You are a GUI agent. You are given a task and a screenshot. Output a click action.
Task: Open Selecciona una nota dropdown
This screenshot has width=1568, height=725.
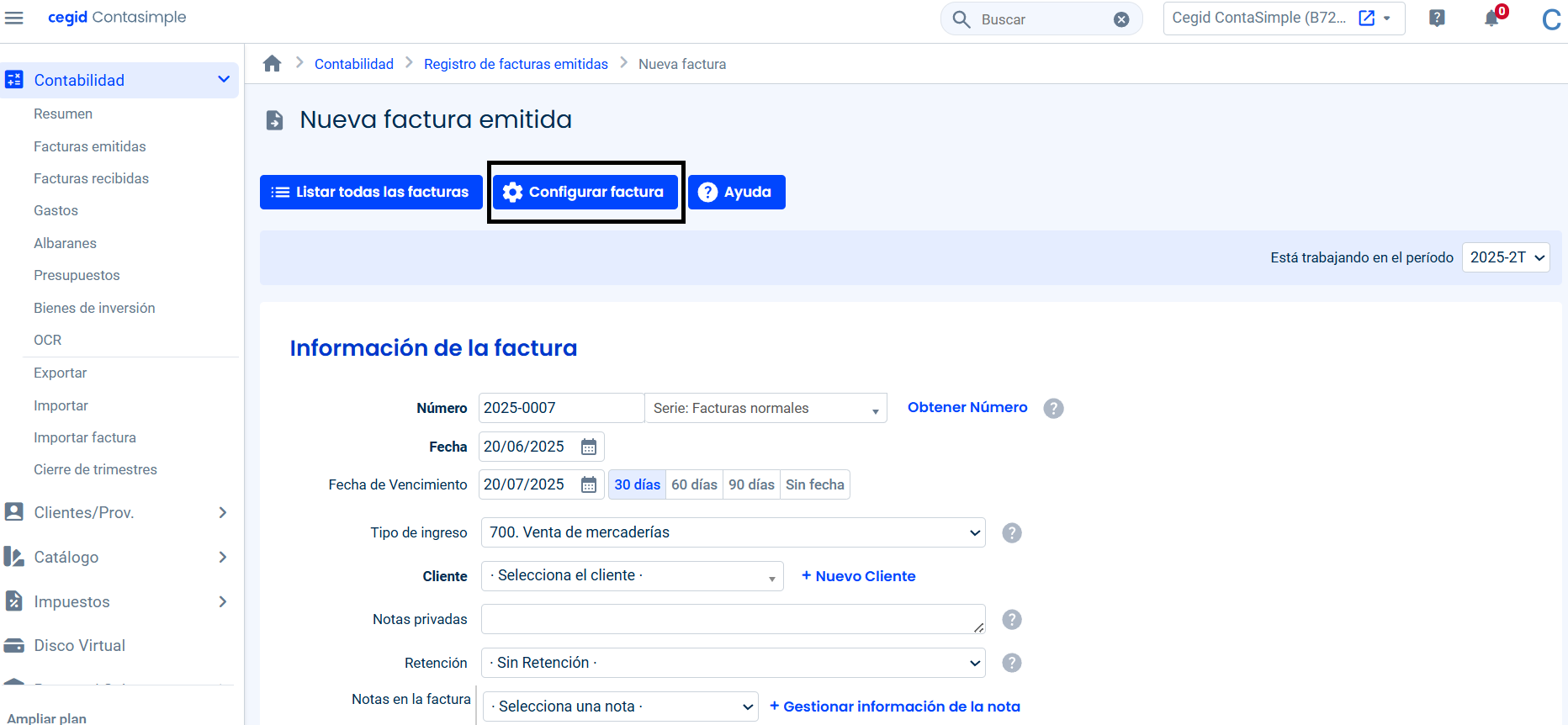coord(622,706)
